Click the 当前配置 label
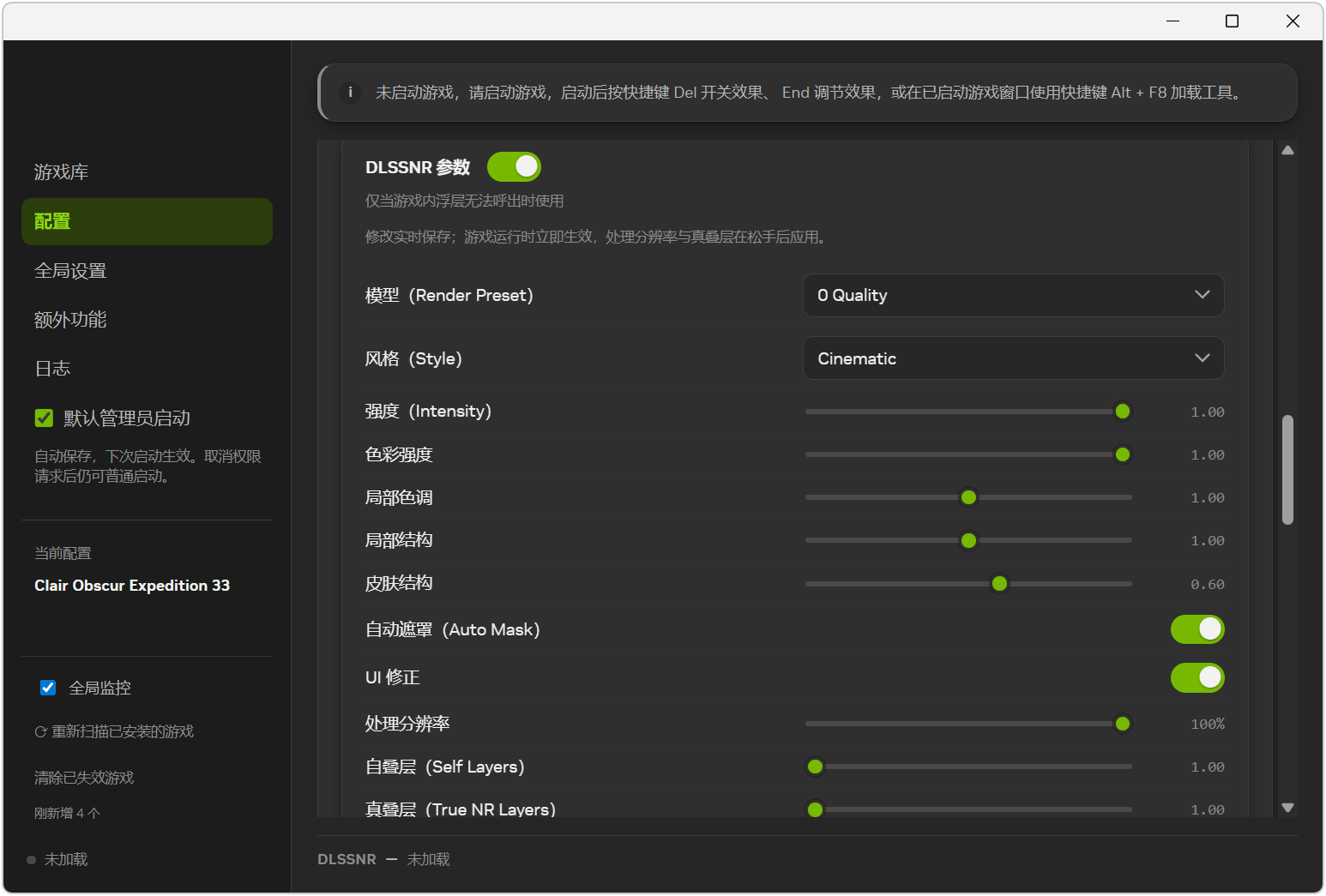This screenshot has width=1326, height=896. click(63, 554)
